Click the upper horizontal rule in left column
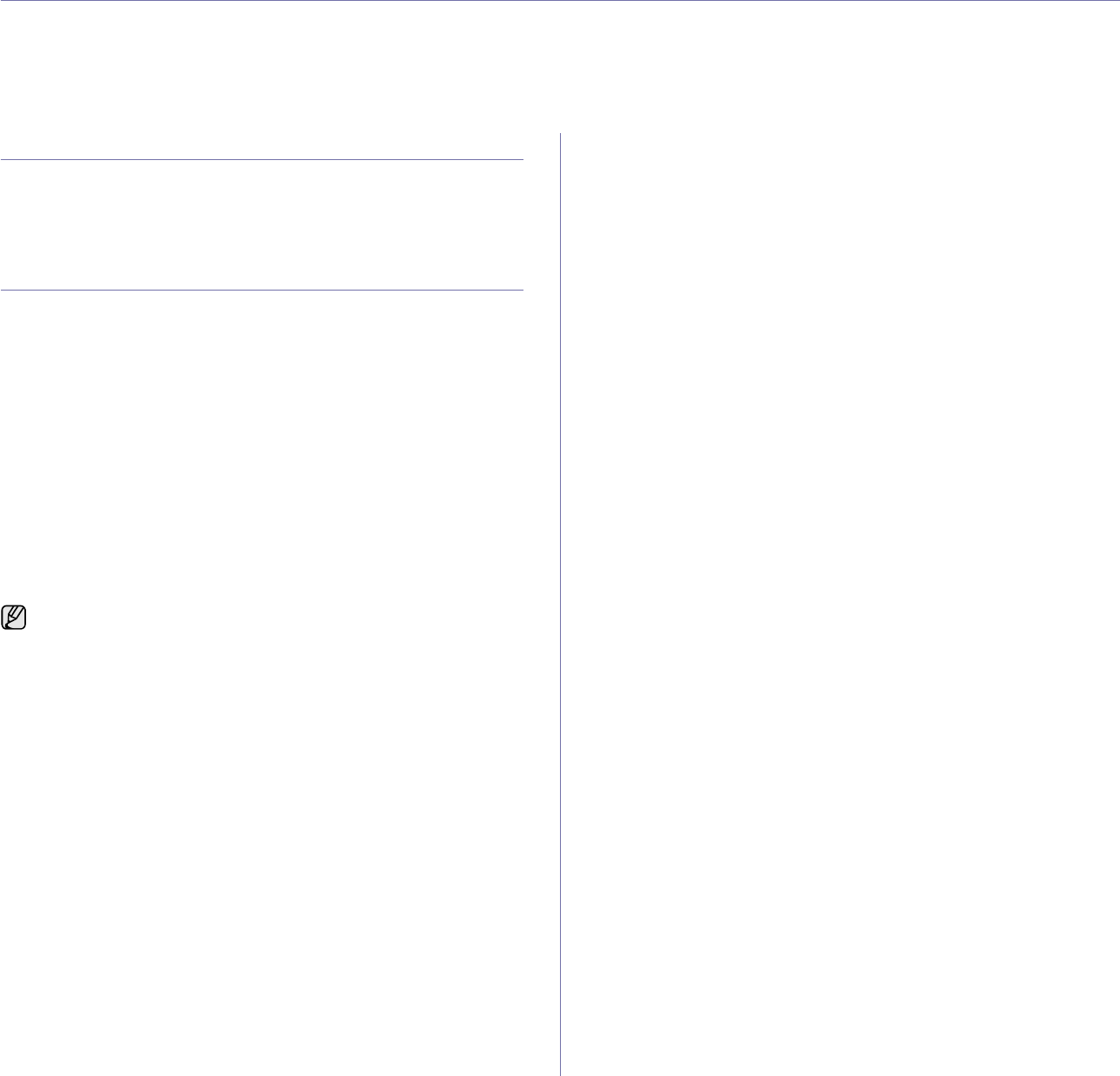1120x1076 pixels. coord(261,159)
